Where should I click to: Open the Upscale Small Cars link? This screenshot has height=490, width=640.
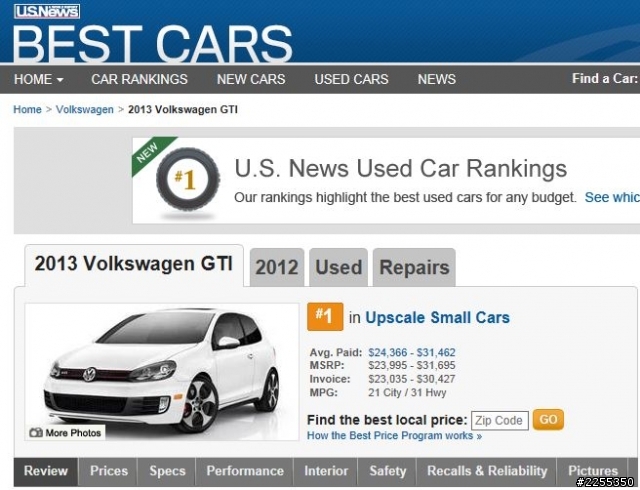438,318
